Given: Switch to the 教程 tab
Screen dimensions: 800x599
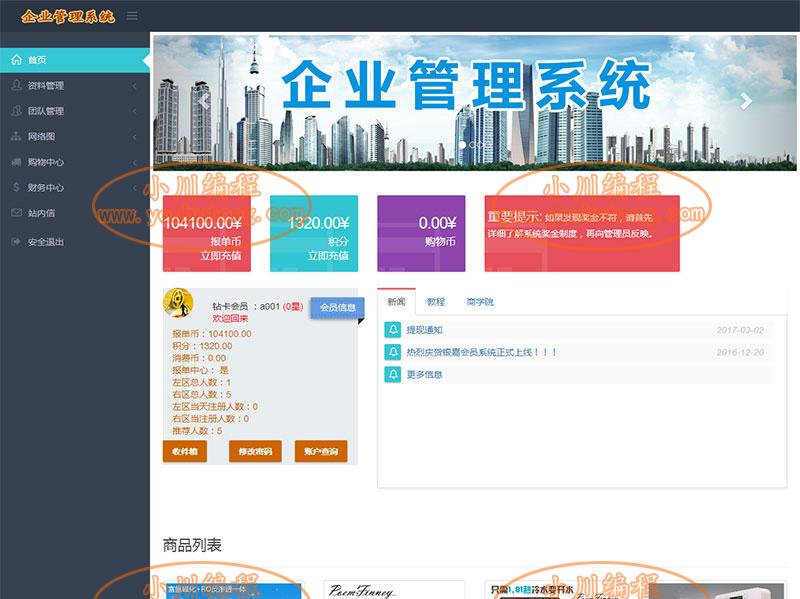Looking at the screenshot, I should tap(436, 302).
